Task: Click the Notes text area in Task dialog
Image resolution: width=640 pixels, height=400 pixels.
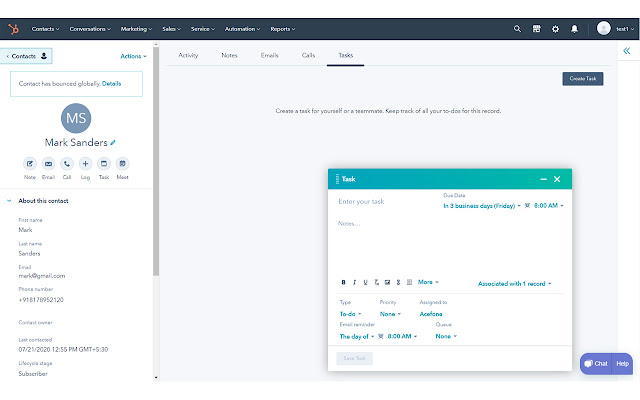Action: pos(449,245)
